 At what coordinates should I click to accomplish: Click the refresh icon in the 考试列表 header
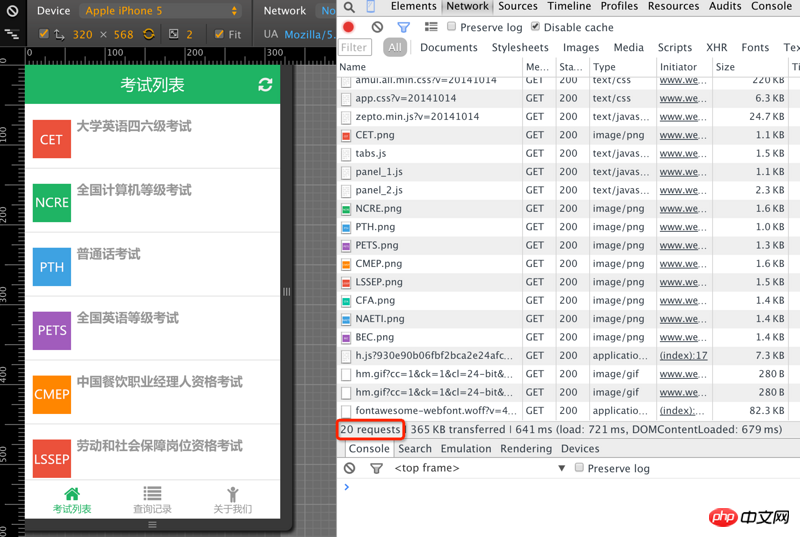pyautogui.click(x=265, y=85)
